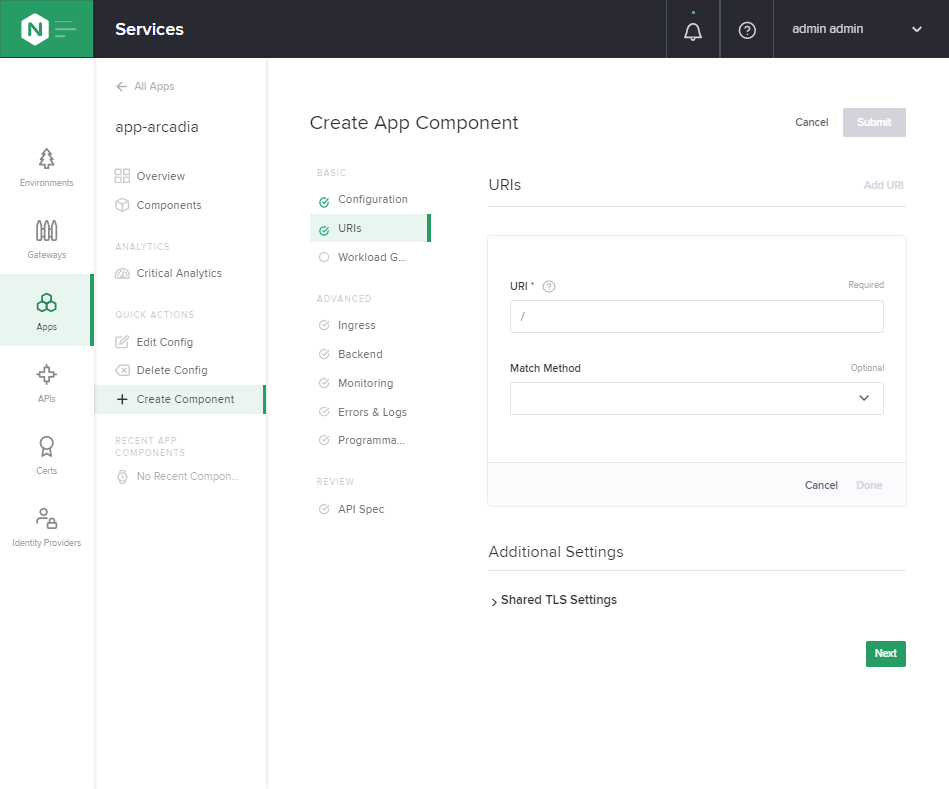Select the URIs step
The height and width of the screenshot is (789, 949).
click(x=370, y=228)
